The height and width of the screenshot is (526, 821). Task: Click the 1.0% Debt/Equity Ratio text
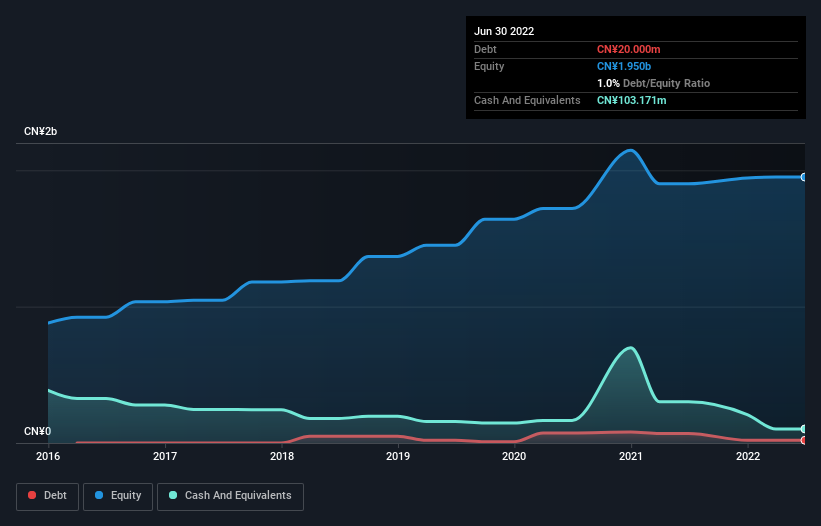tap(653, 83)
